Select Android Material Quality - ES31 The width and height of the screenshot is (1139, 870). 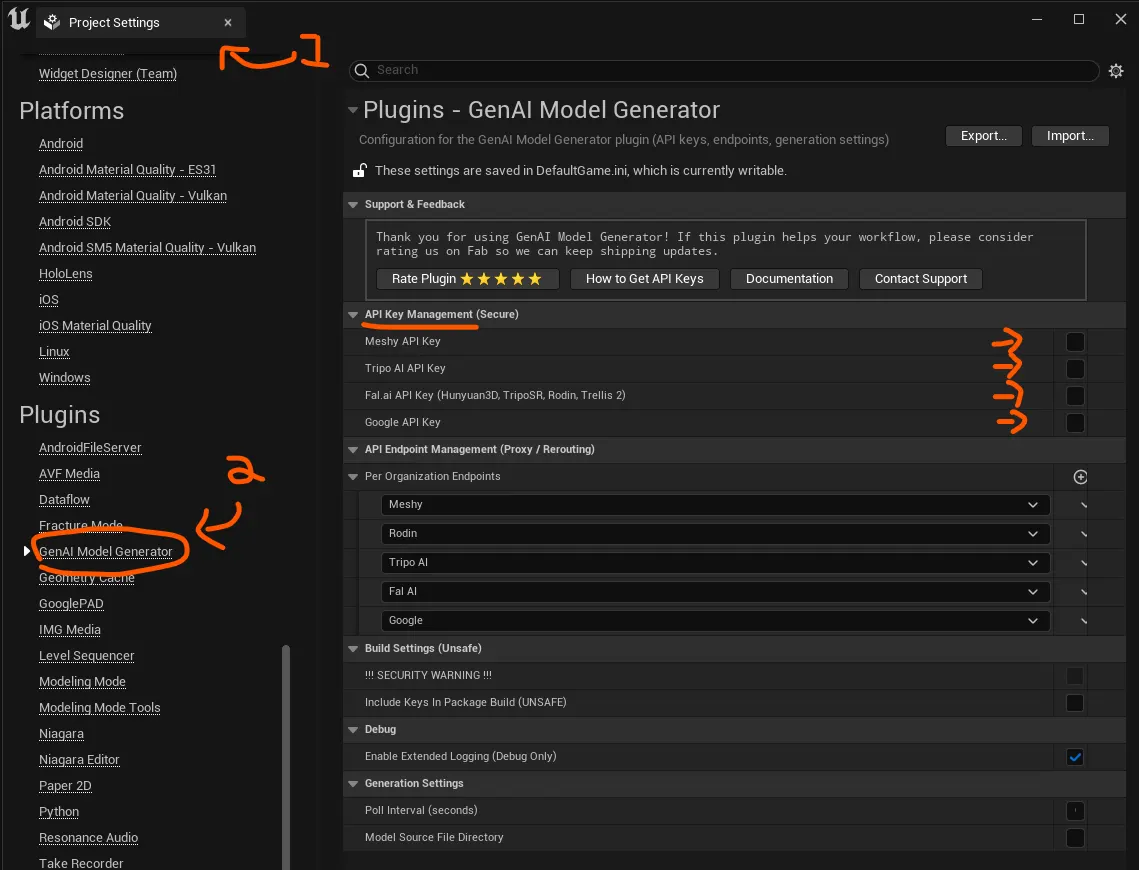pos(127,170)
